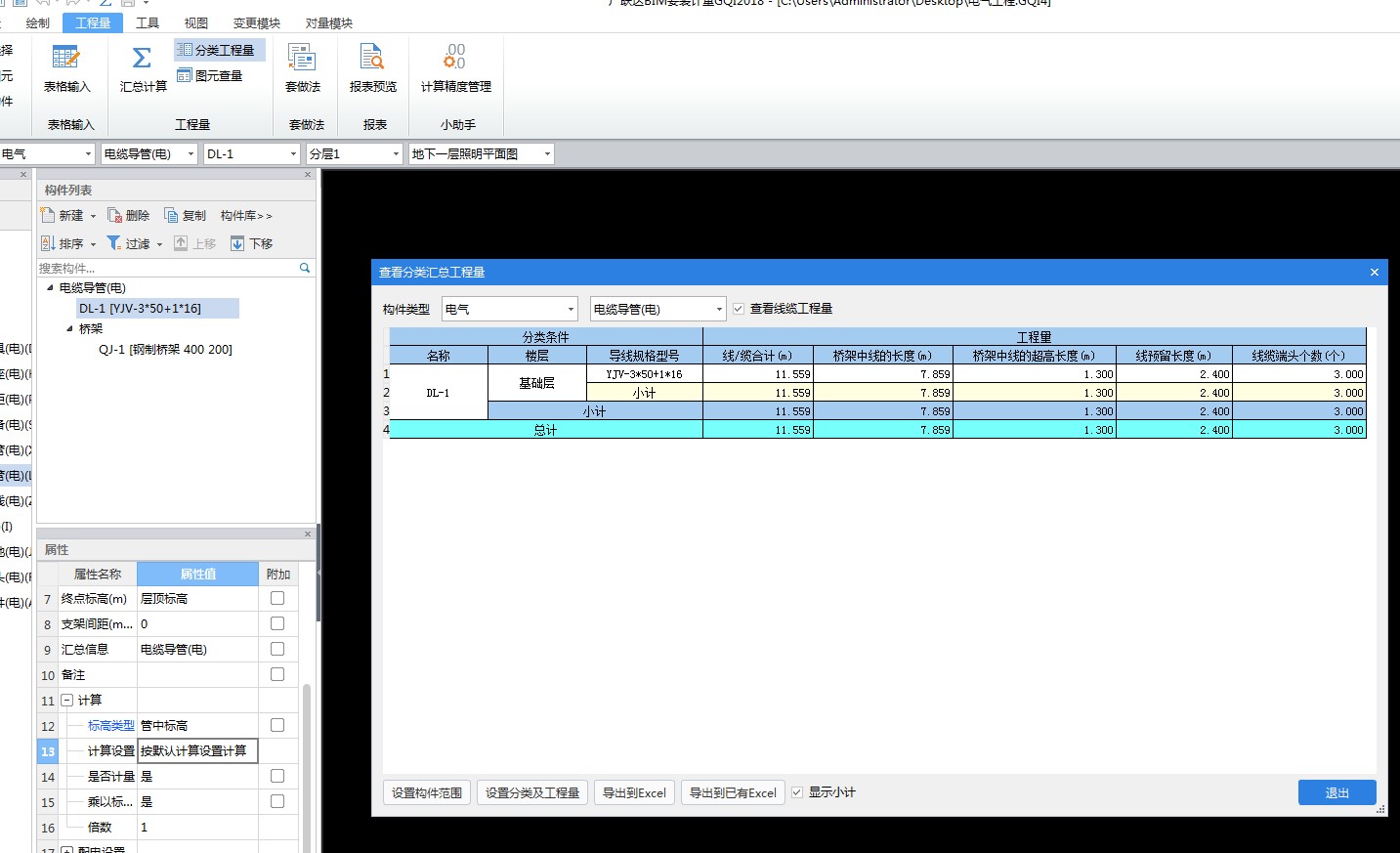The width and height of the screenshot is (1400, 853).
Task: Collapse the 桥架 tree node
Action: click(x=69, y=328)
